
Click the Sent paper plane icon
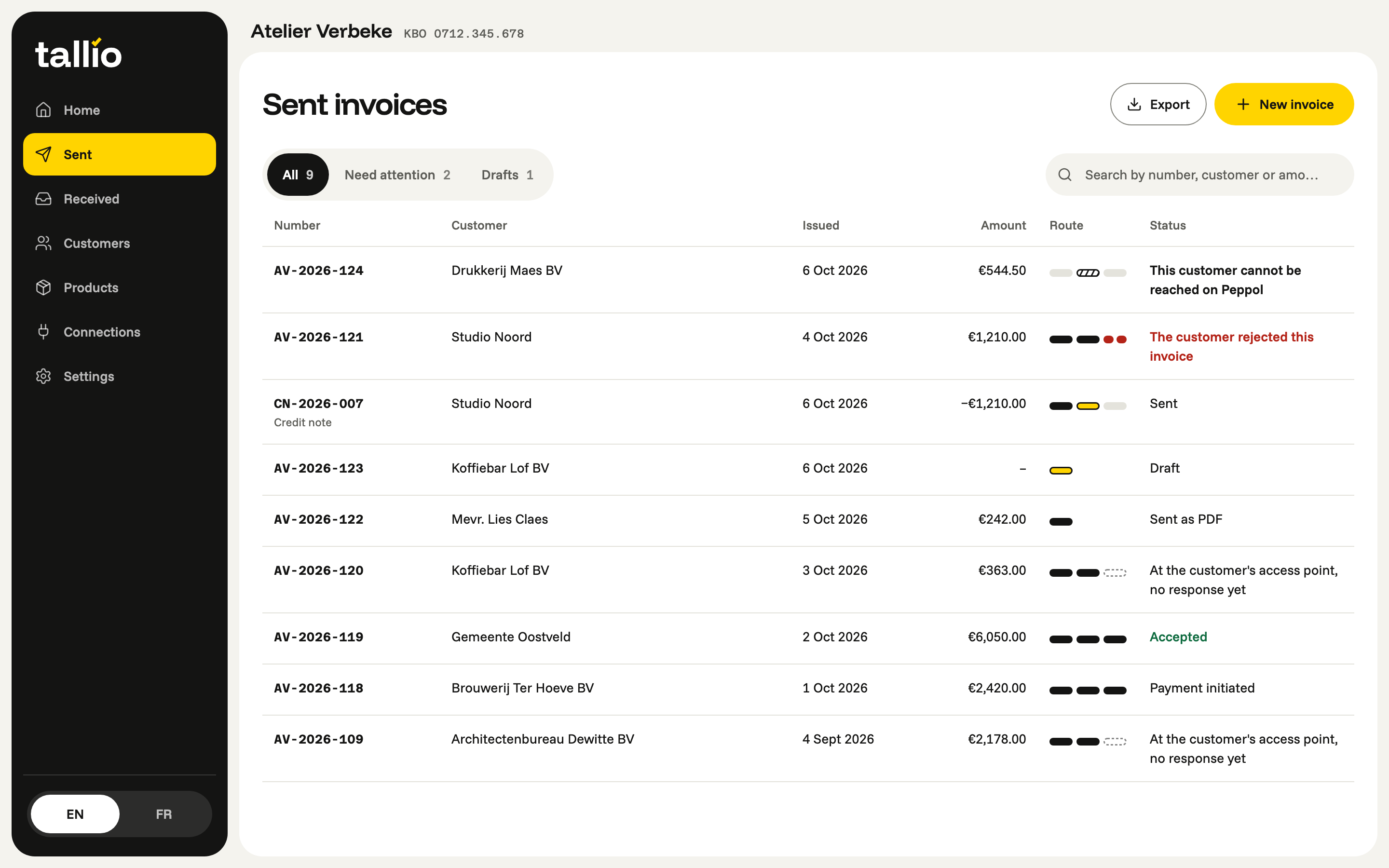click(x=43, y=154)
